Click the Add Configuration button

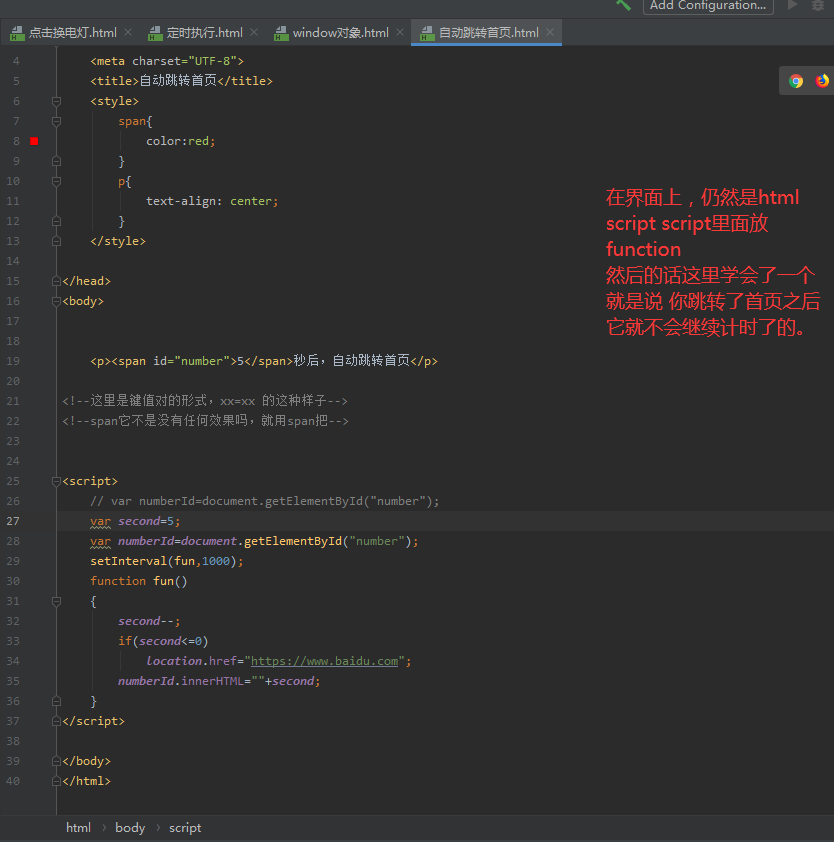pyautogui.click(x=708, y=6)
